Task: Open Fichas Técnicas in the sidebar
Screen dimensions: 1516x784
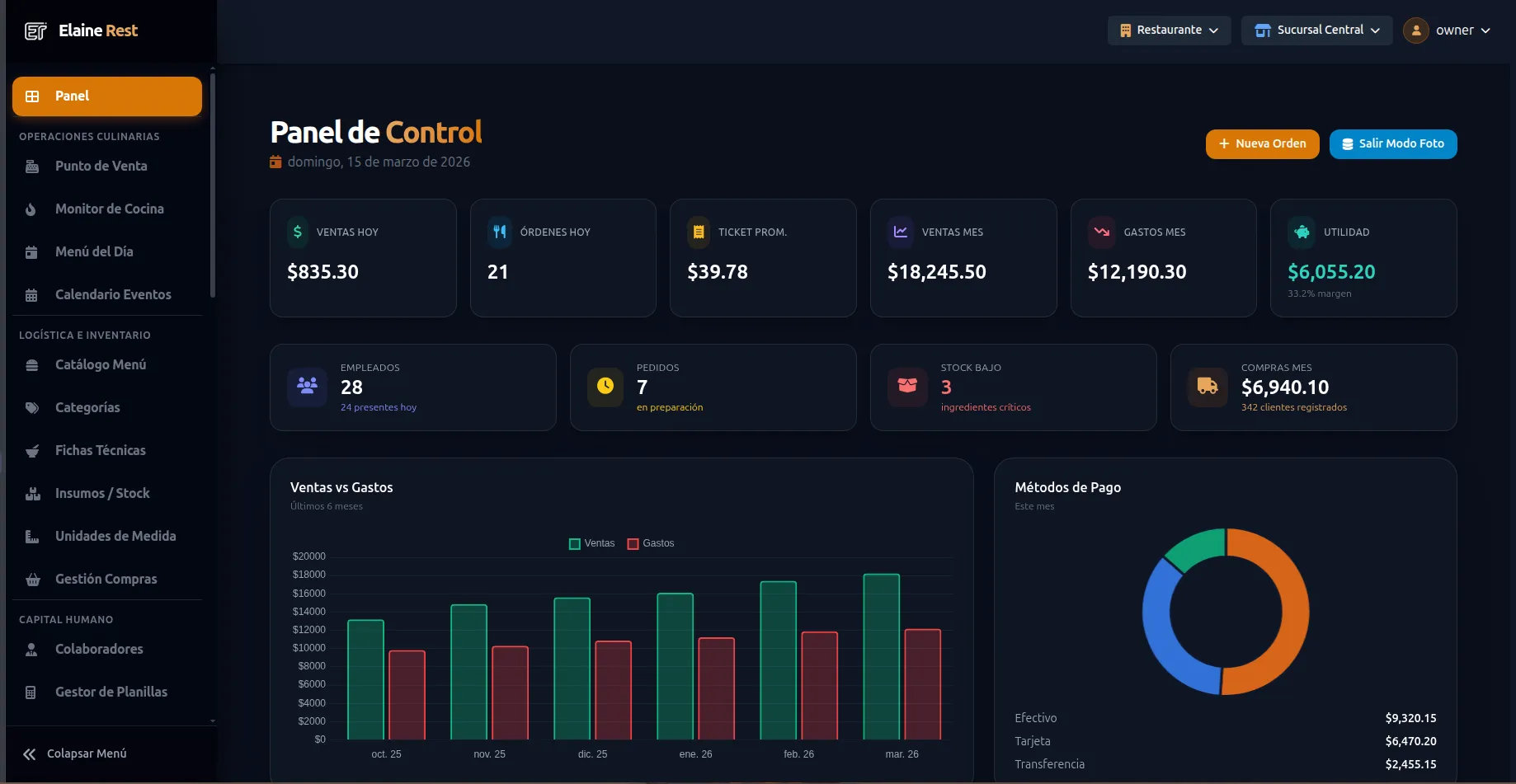Action: coord(107,451)
